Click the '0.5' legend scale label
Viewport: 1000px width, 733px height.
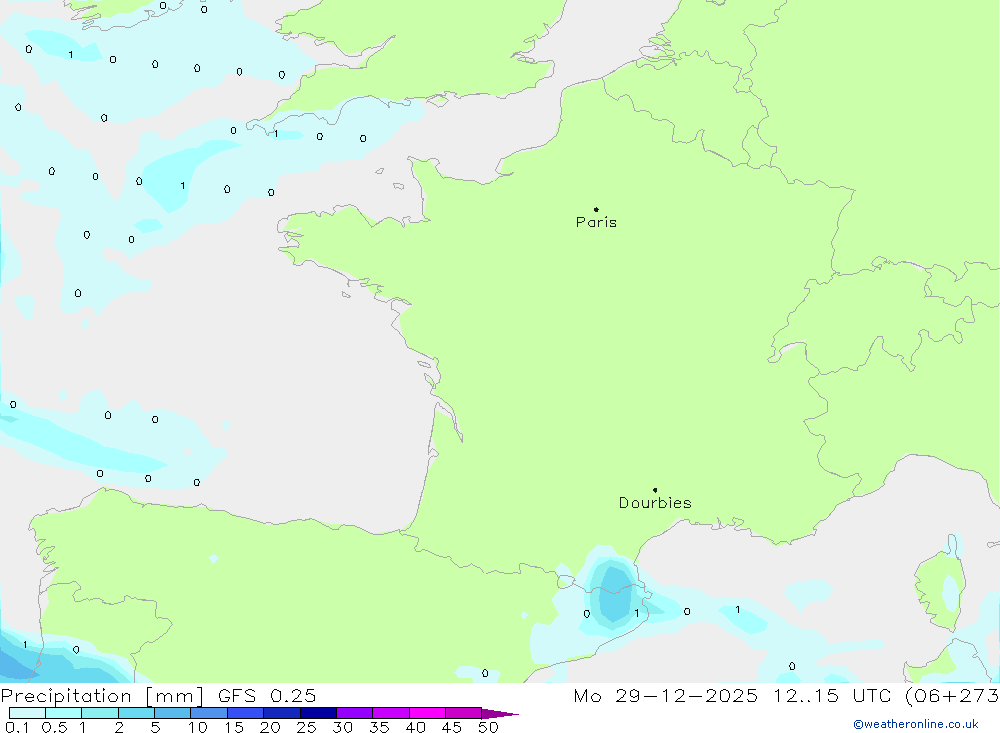[54, 727]
